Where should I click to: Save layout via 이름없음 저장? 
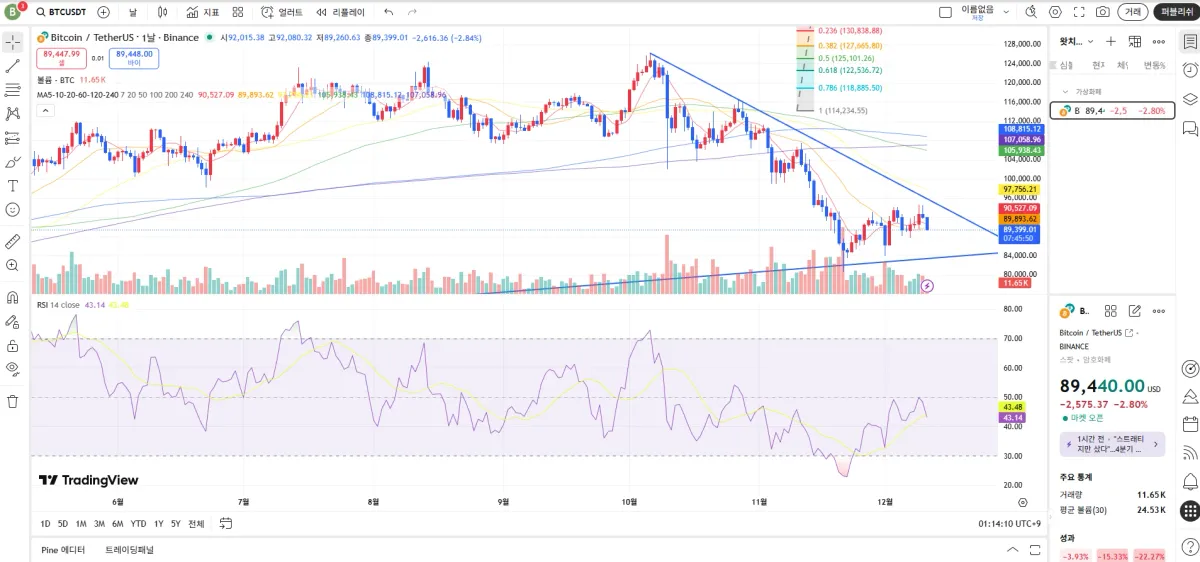978,12
